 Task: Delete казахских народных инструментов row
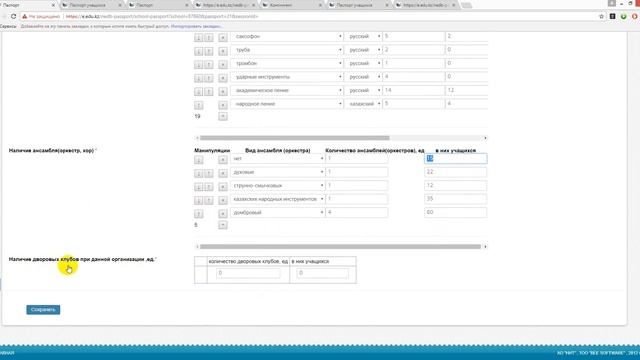pos(222,200)
